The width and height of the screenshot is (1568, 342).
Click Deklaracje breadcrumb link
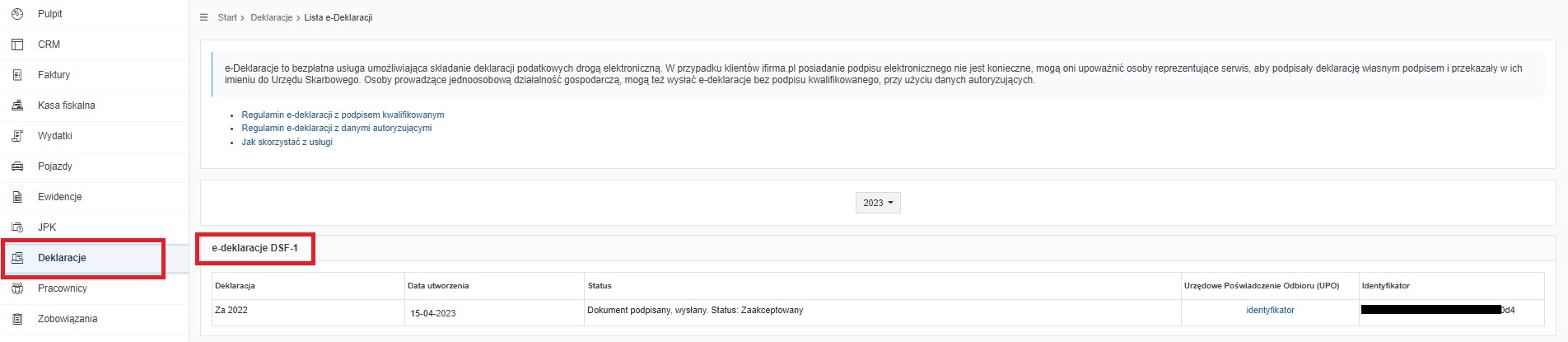coord(272,17)
